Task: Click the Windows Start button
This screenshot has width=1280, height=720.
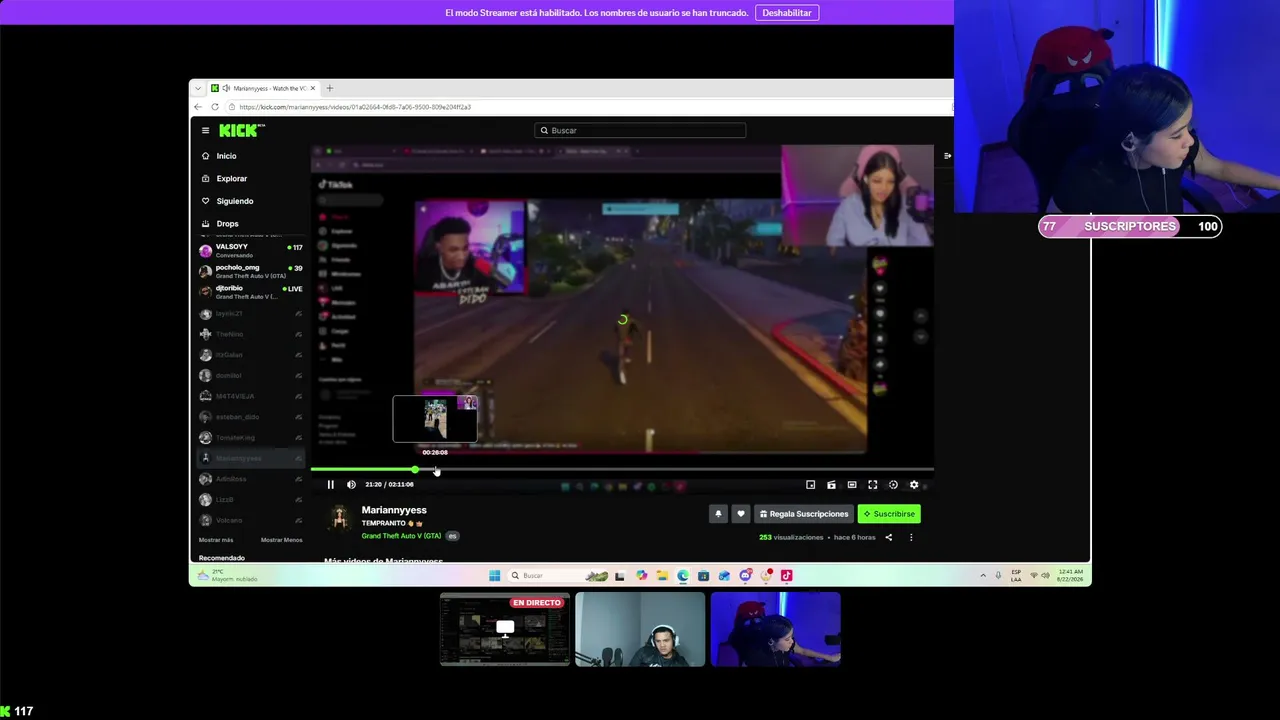Action: point(494,576)
